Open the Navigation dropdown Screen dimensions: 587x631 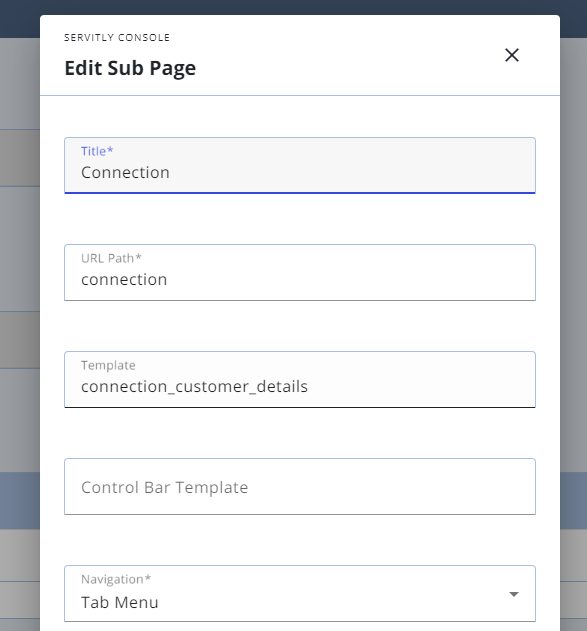click(x=300, y=594)
